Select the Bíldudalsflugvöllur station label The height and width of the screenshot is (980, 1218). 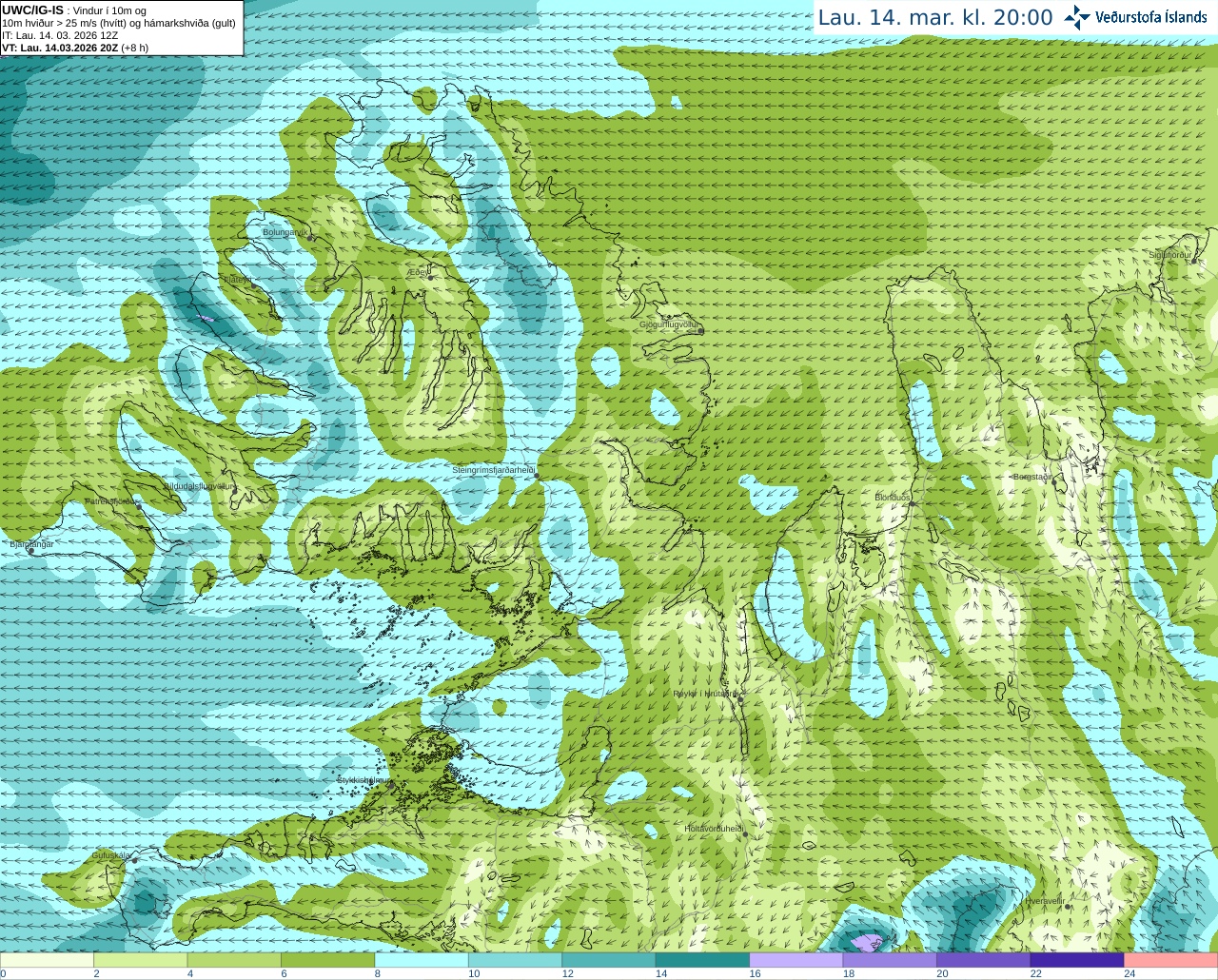[x=198, y=485]
